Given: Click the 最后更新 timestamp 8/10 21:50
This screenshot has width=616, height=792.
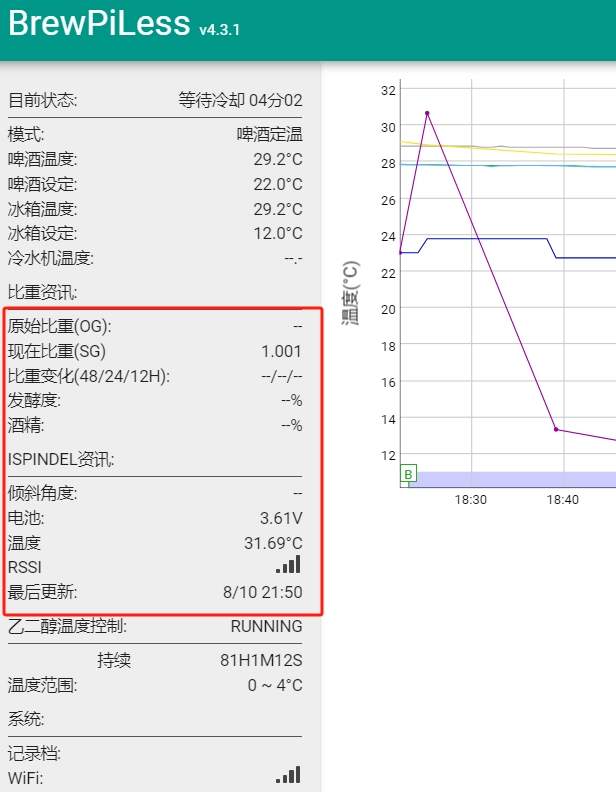Looking at the screenshot, I should click(x=262, y=592).
